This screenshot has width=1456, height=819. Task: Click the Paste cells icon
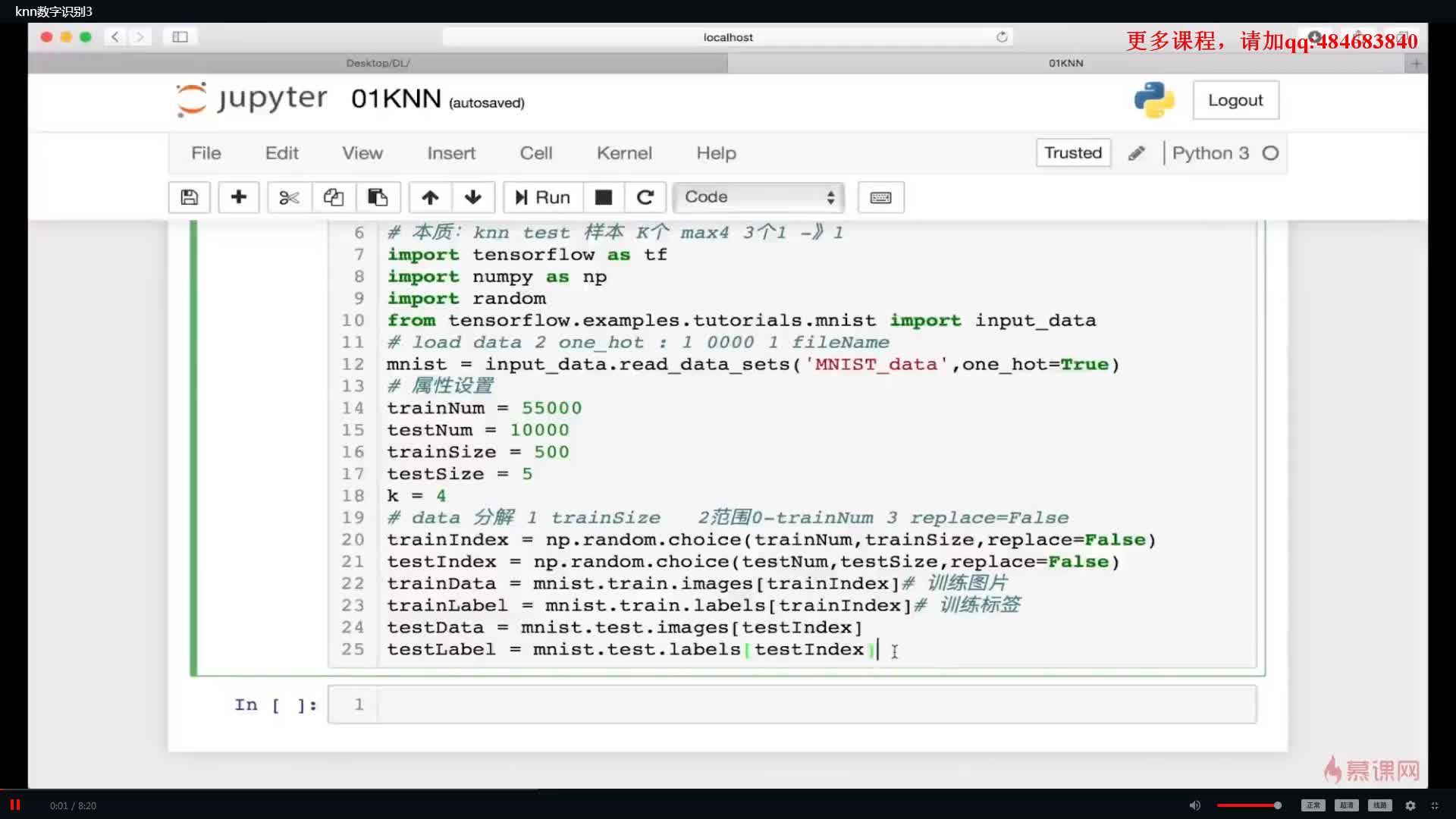tap(377, 197)
